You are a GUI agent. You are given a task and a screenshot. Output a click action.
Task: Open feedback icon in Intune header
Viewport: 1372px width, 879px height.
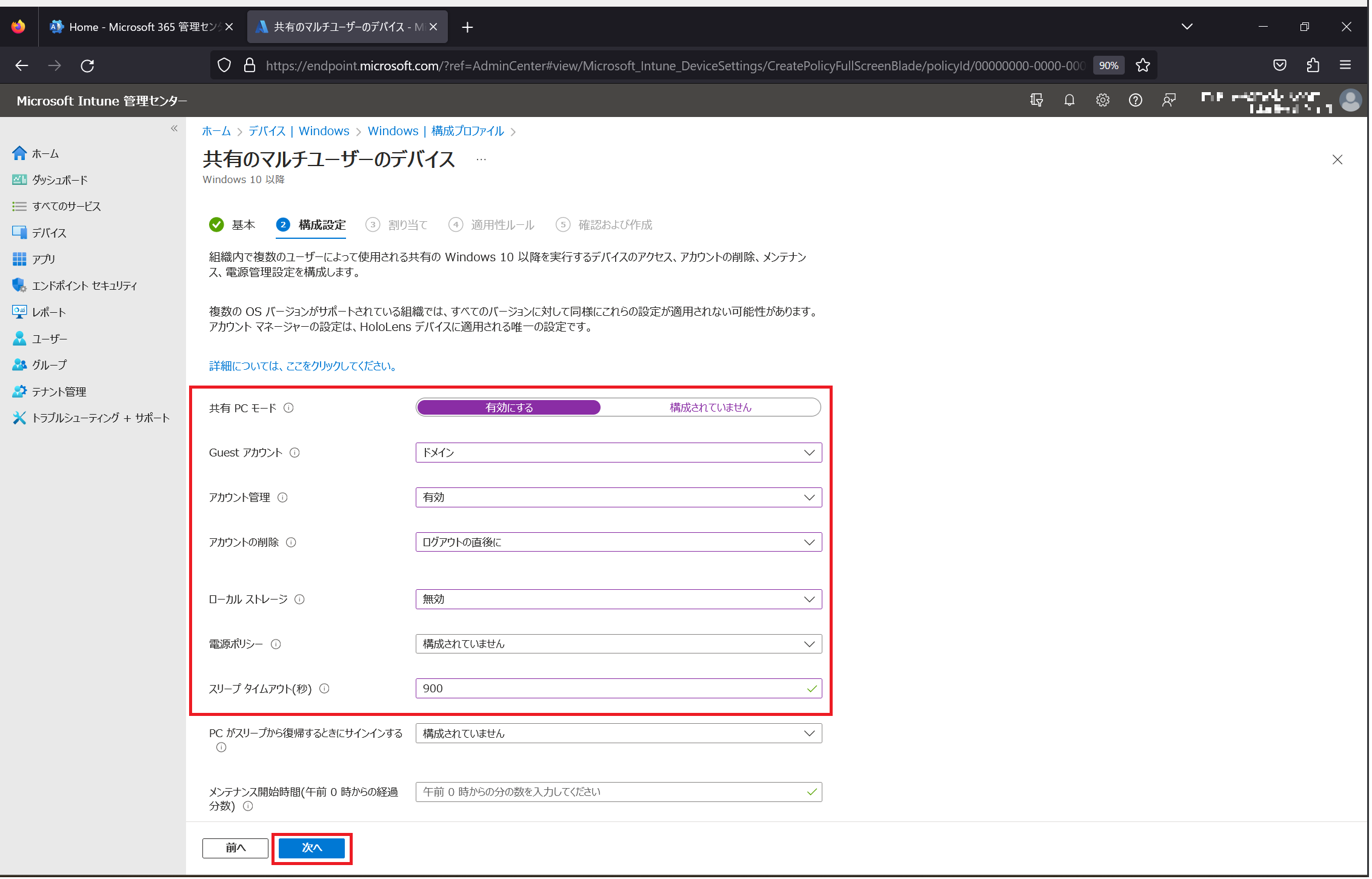(x=1170, y=100)
